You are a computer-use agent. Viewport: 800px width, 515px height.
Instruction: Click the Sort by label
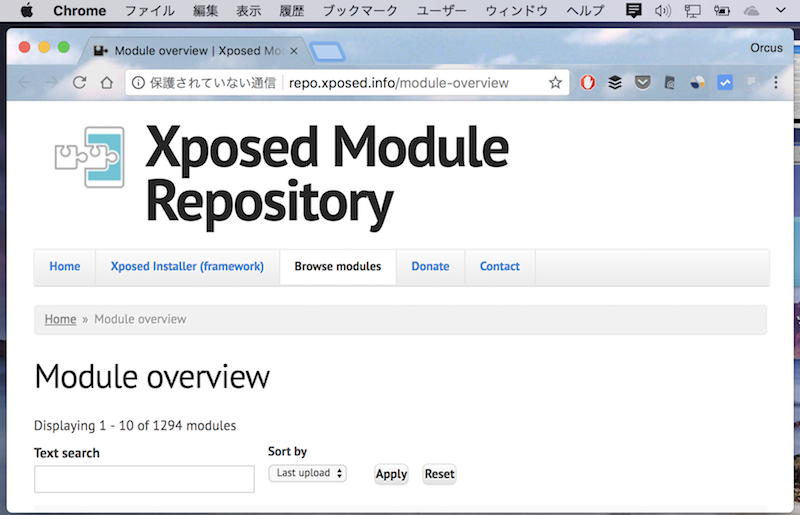coord(287,452)
